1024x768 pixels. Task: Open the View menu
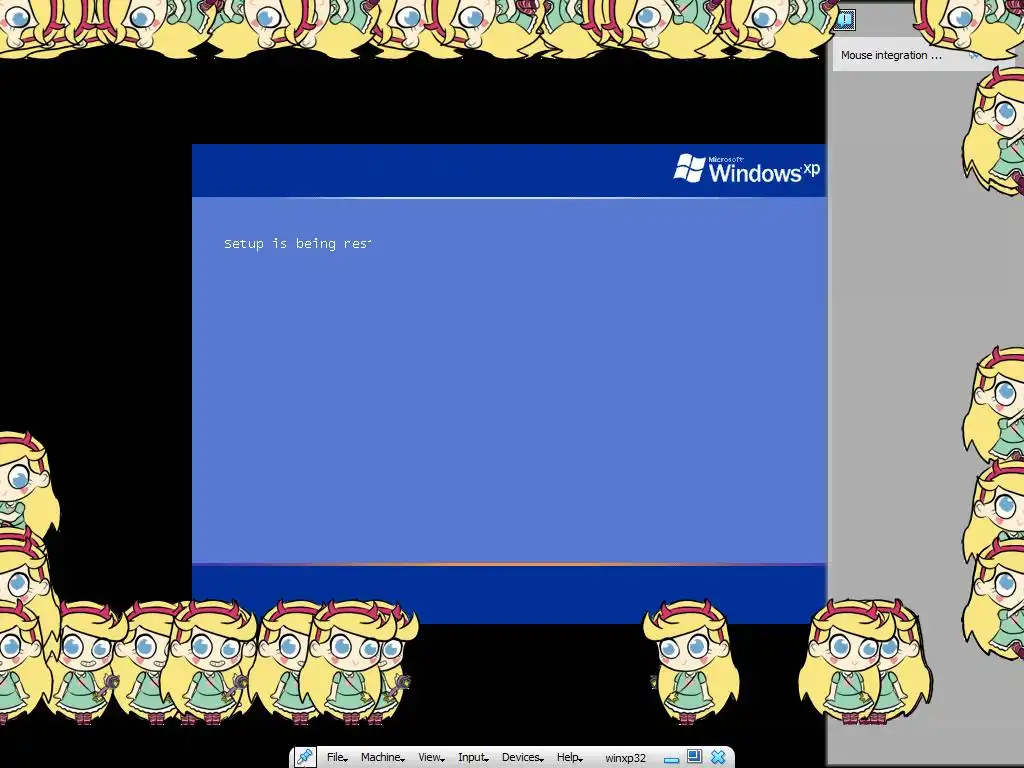pos(431,757)
